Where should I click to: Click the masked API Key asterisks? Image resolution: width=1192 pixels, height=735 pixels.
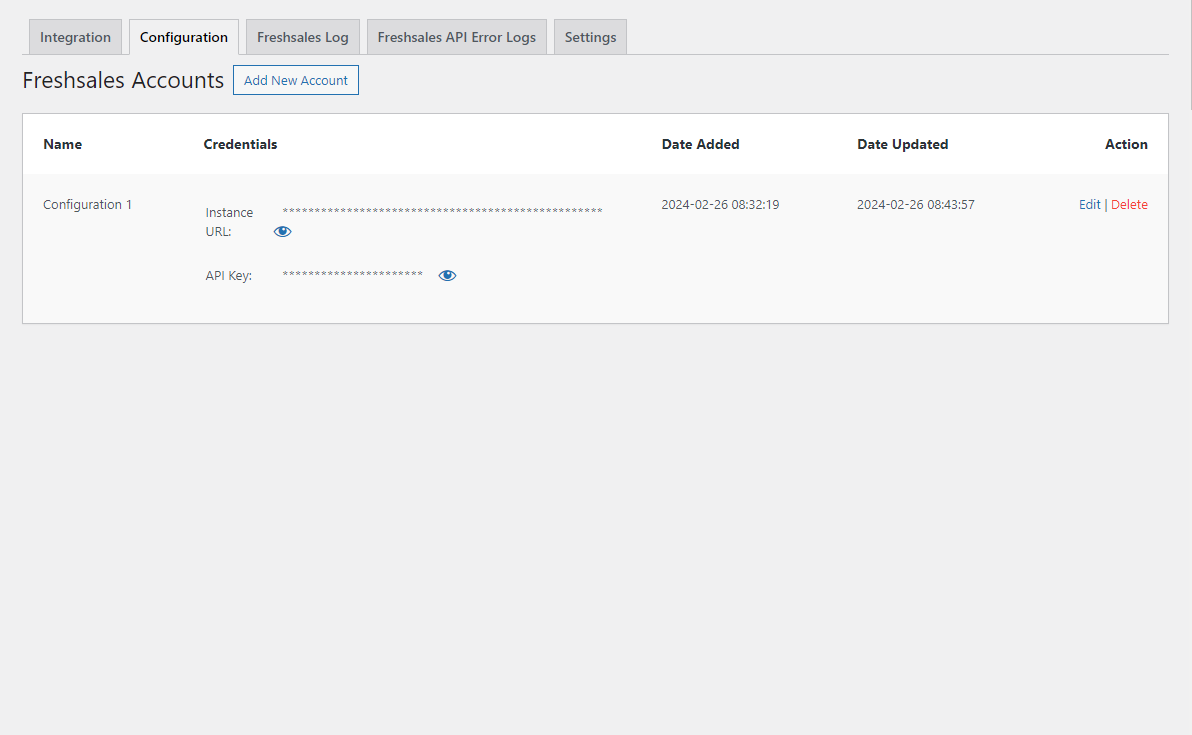click(x=353, y=274)
